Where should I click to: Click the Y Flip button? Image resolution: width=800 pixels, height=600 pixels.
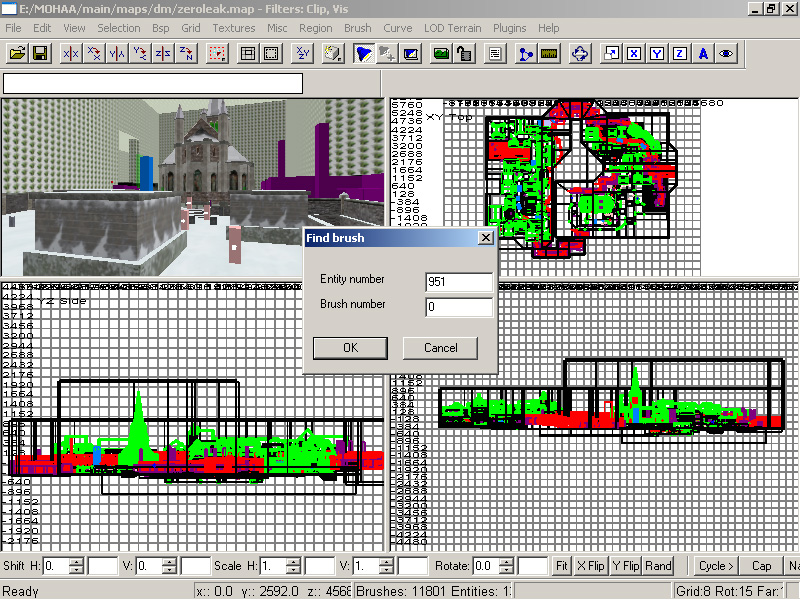coord(626,566)
